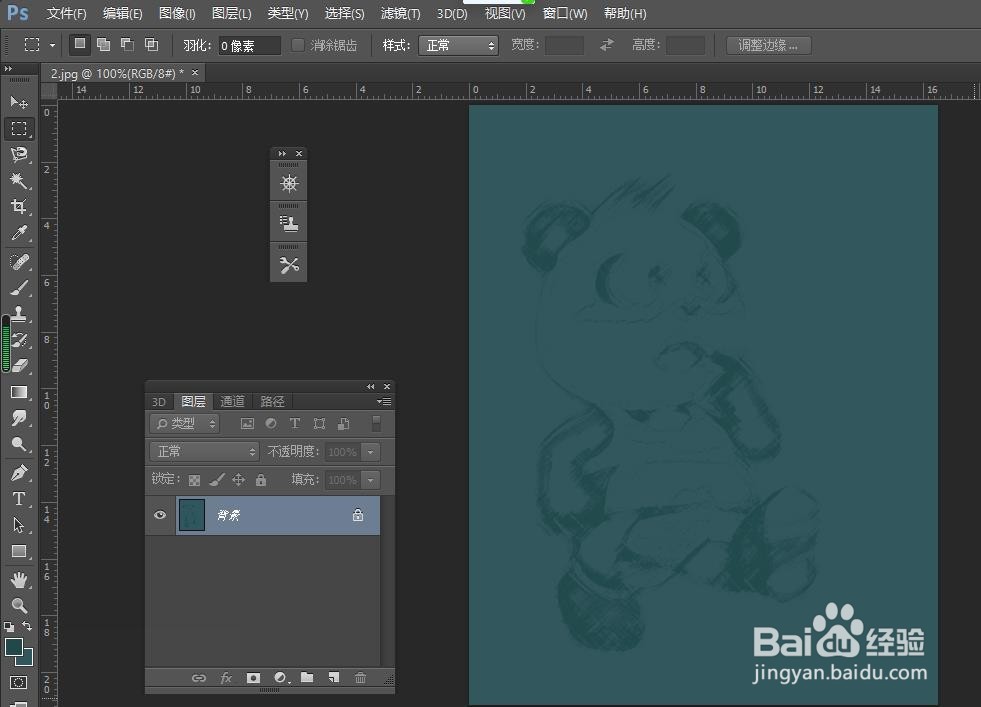Select the Lasso tool
This screenshot has width=981, height=707.
click(x=19, y=155)
